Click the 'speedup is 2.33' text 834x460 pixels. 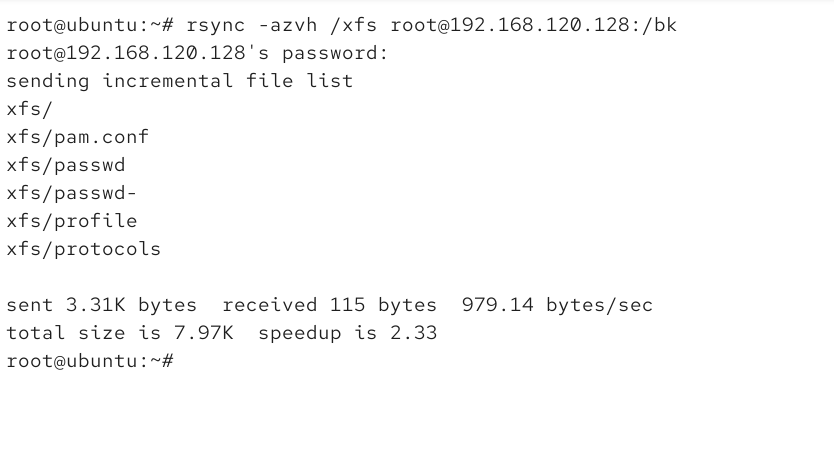pos(347,333)
